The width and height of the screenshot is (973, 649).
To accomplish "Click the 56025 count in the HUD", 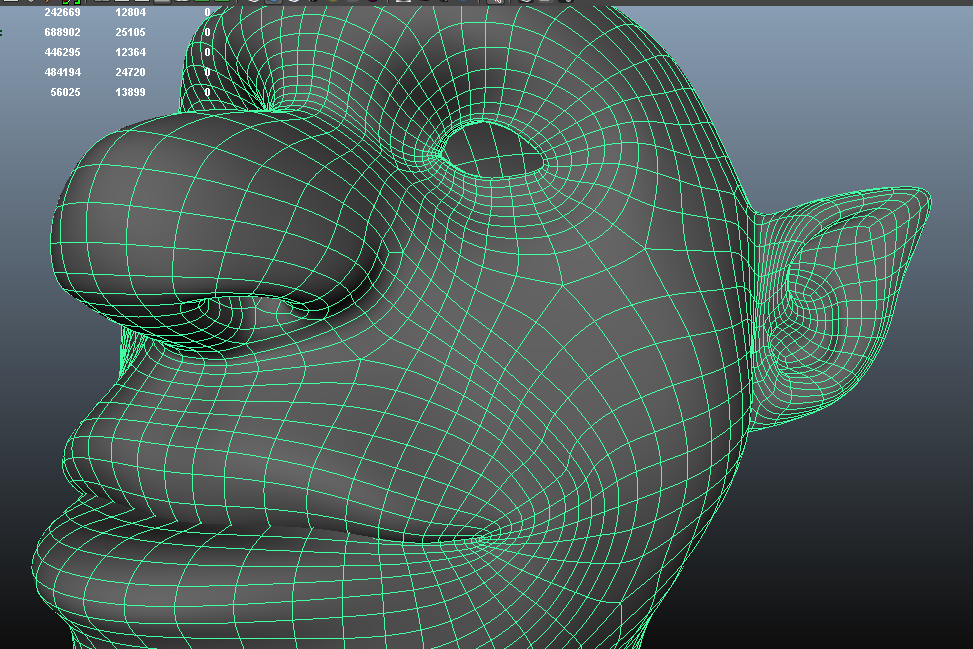I will 66,92.
